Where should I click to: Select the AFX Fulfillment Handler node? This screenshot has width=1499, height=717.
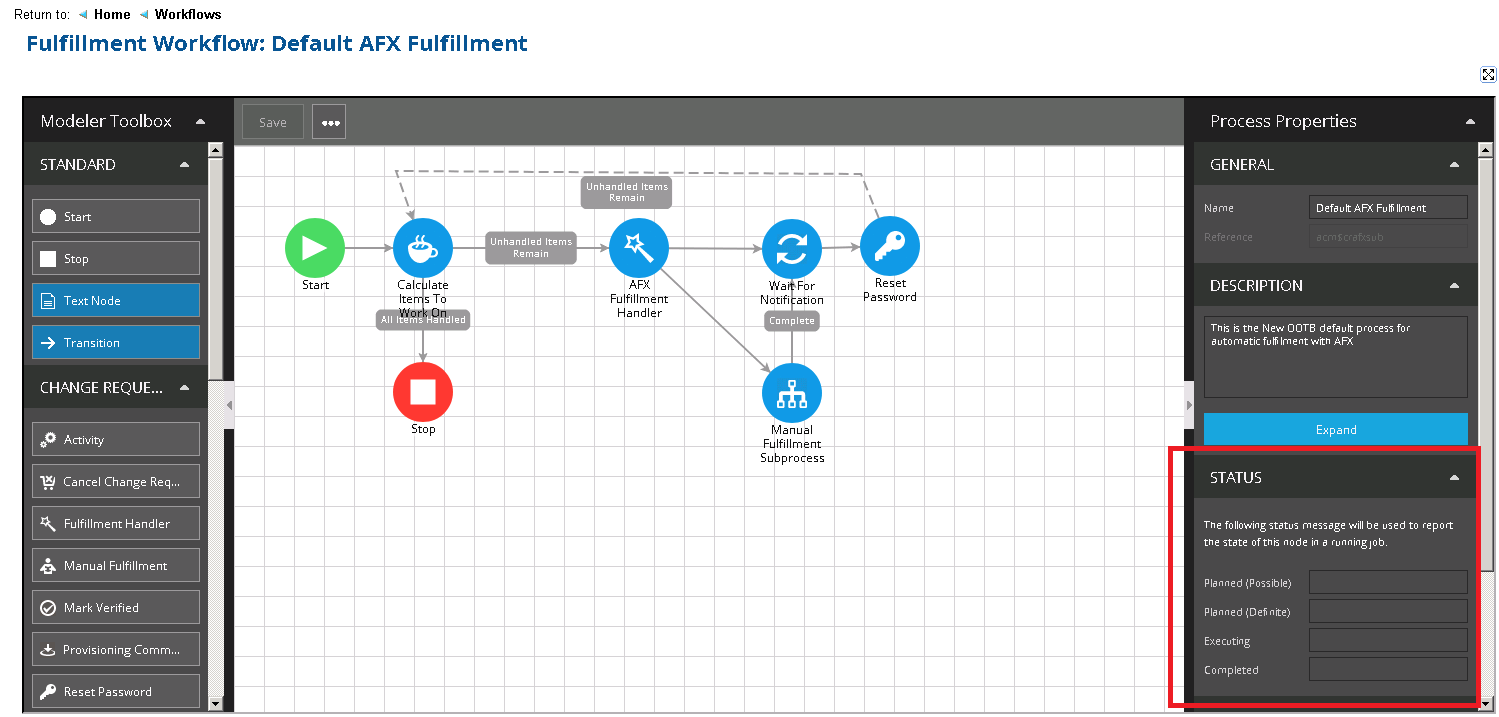pos(639,247)
